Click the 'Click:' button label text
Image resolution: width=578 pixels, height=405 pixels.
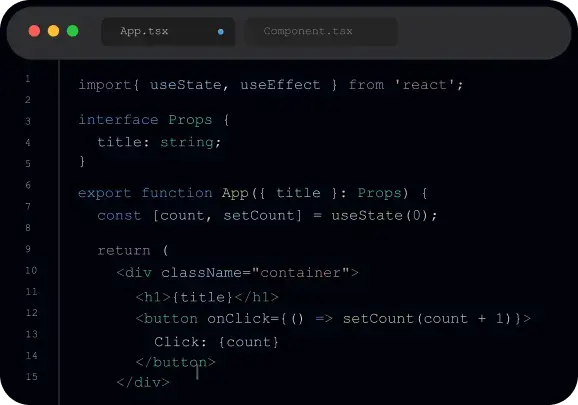[x=180, y=342]
